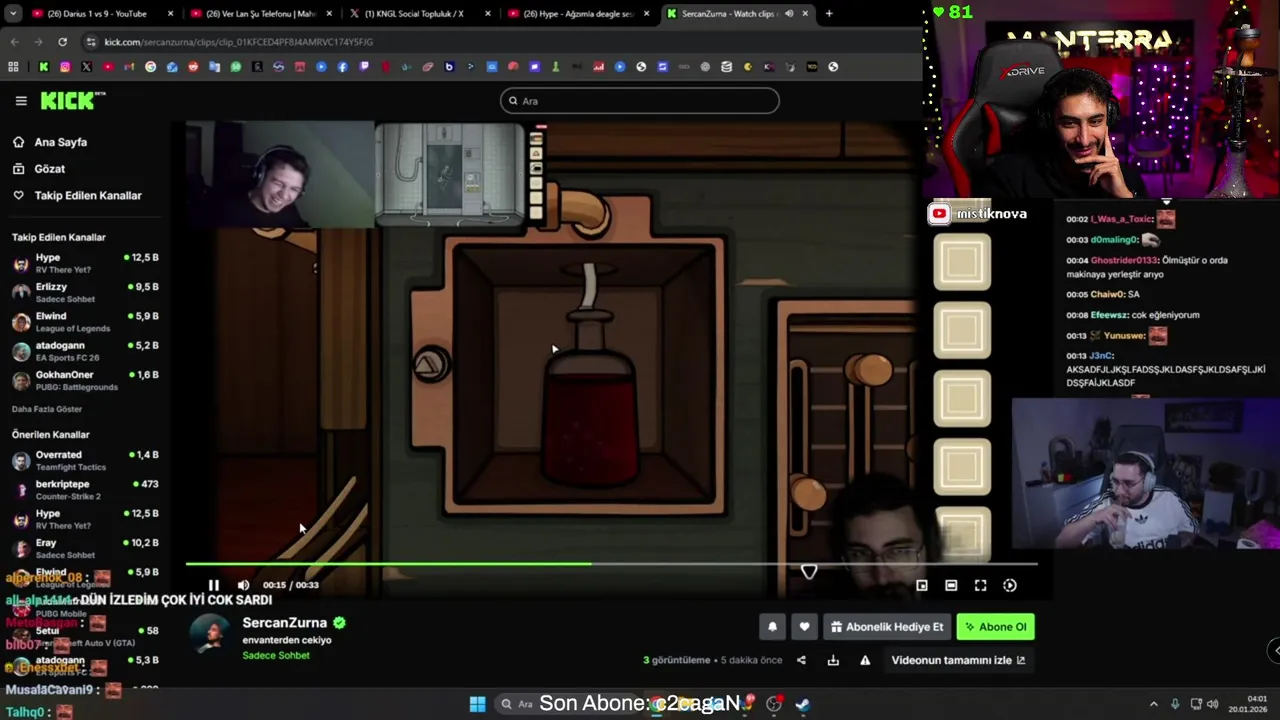Open the Kick bookmark in bookmarks bar

click(43, 67)
